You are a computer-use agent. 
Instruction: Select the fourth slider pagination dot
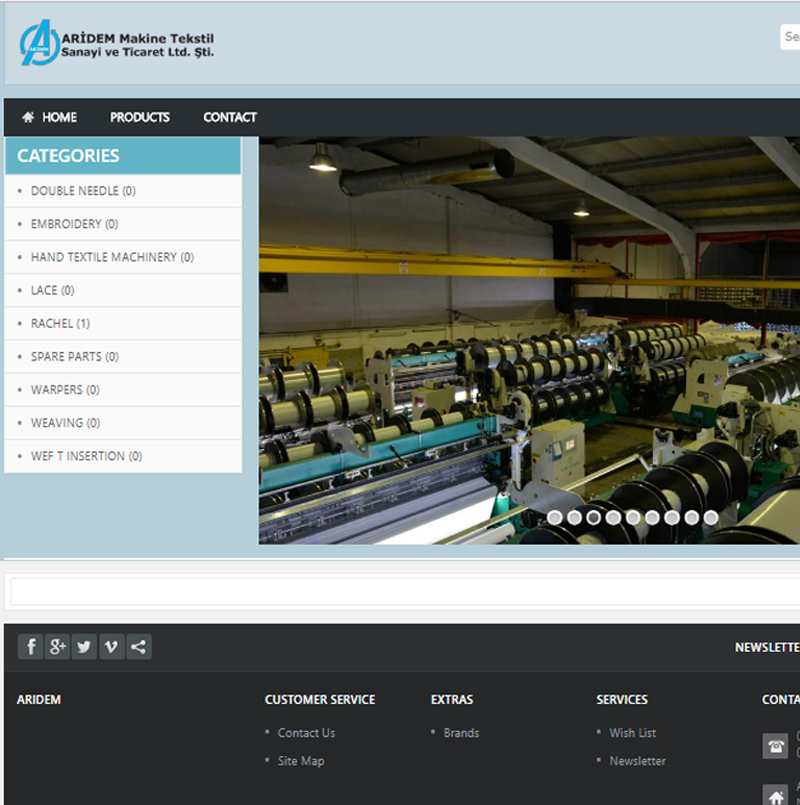tap(613, 517)
